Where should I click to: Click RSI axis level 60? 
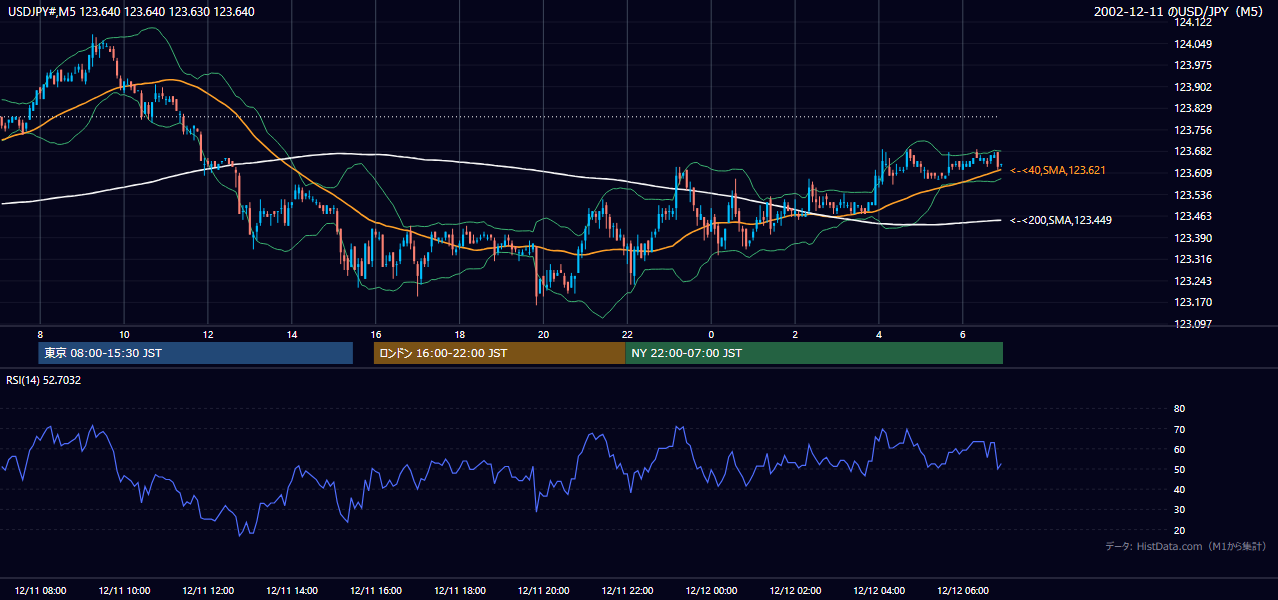pyautogui.click(x=1179, y=449)
